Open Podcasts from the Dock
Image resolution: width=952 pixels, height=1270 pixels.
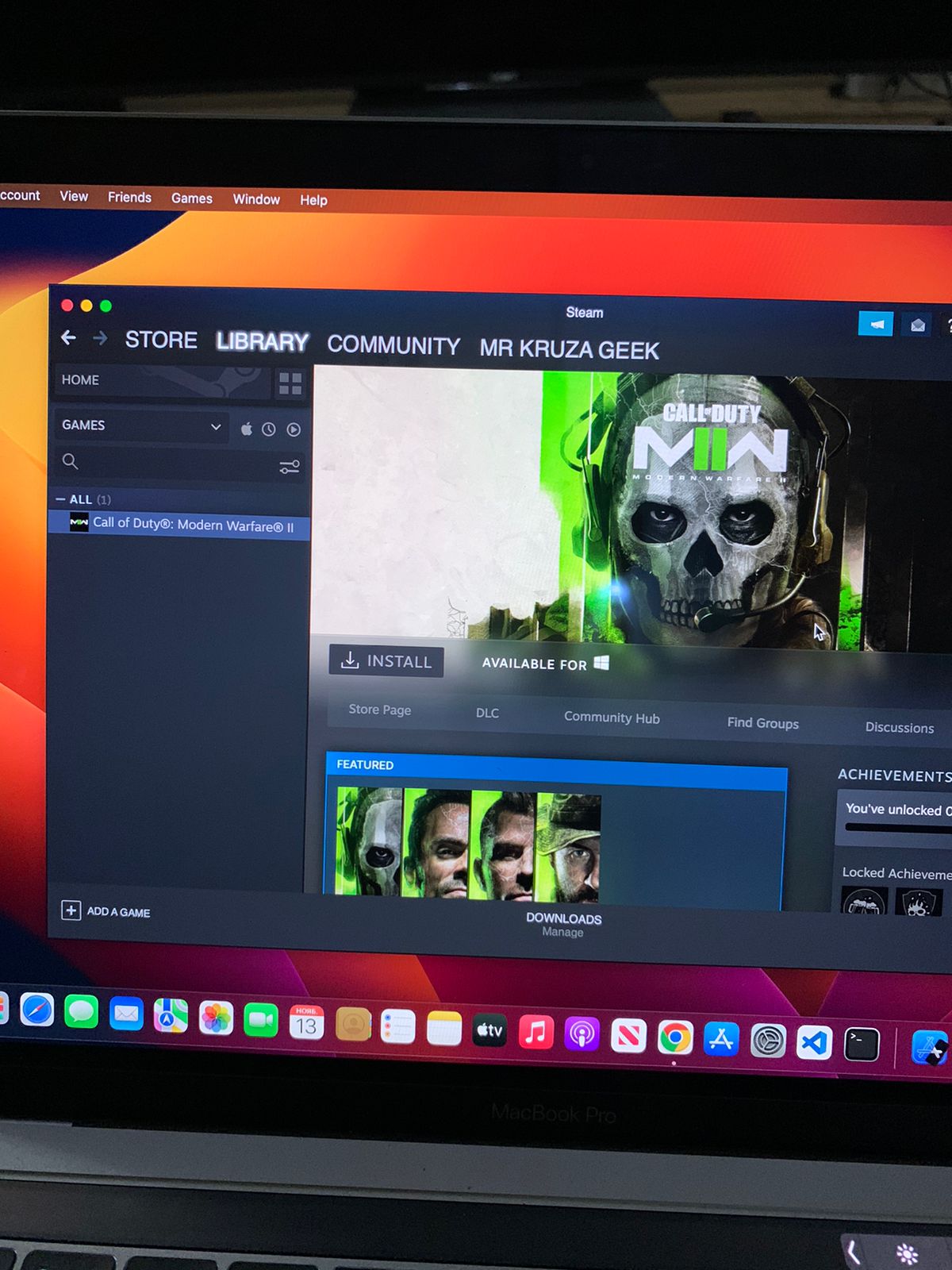point(582,1035)
